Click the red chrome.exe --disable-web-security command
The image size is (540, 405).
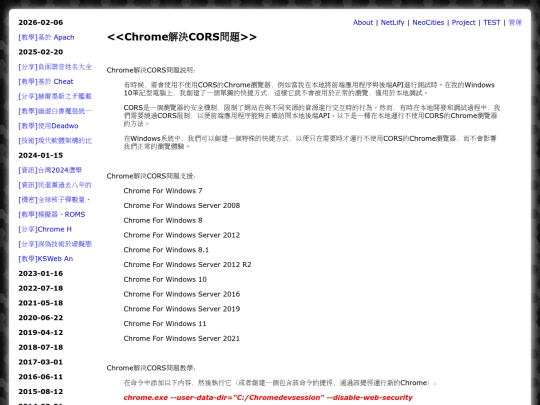(x=268, y=397)
